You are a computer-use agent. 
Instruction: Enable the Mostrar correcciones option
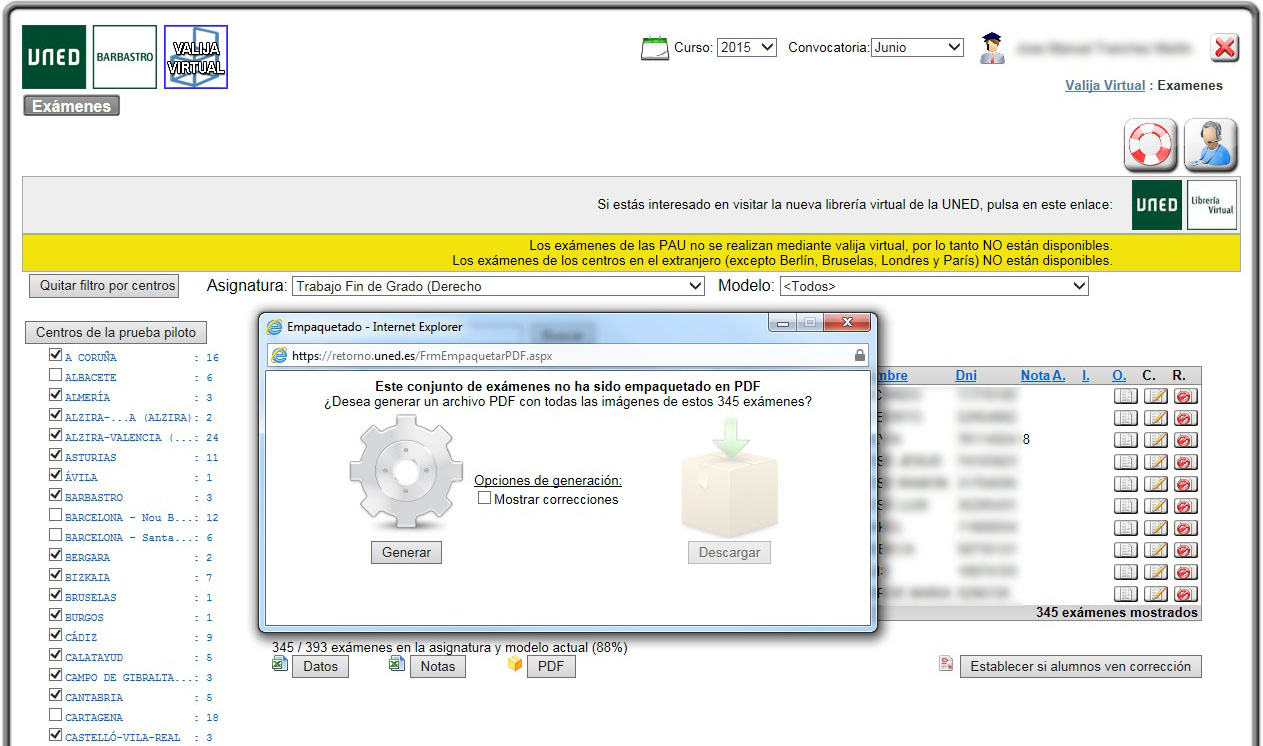coord(484,498)
